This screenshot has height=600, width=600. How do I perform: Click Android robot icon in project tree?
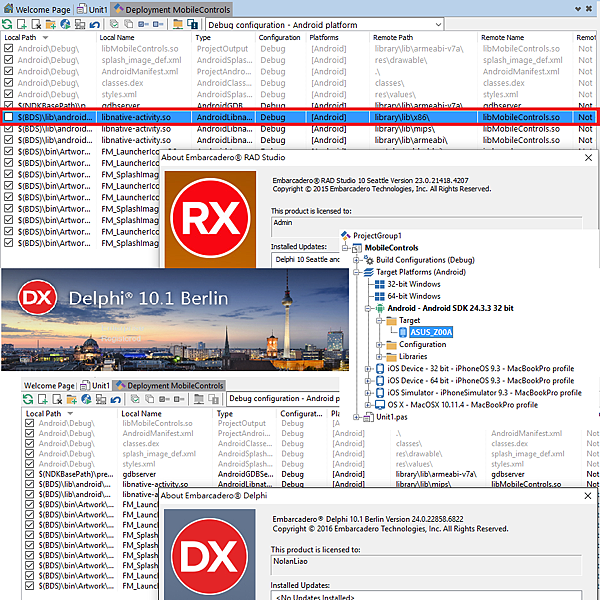pos(380,308)
